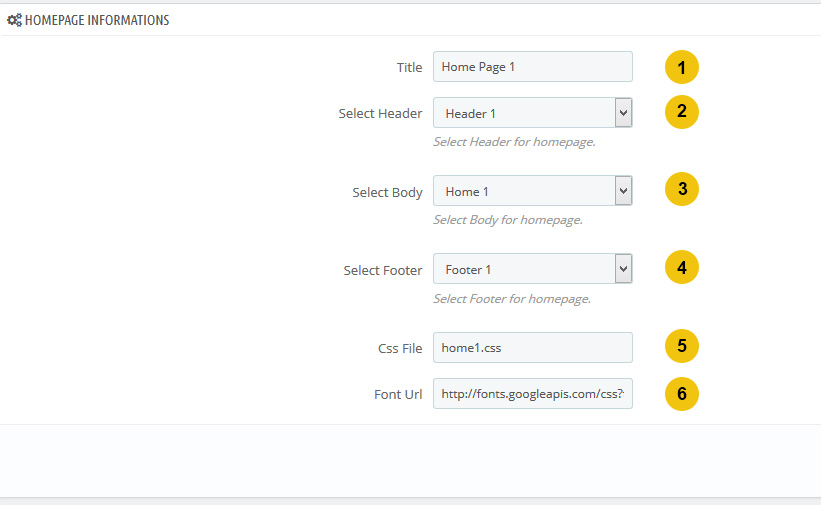This screenshot has width=821, height=505.
Task: Focus the Title input field
Action: tap(532, 67)
